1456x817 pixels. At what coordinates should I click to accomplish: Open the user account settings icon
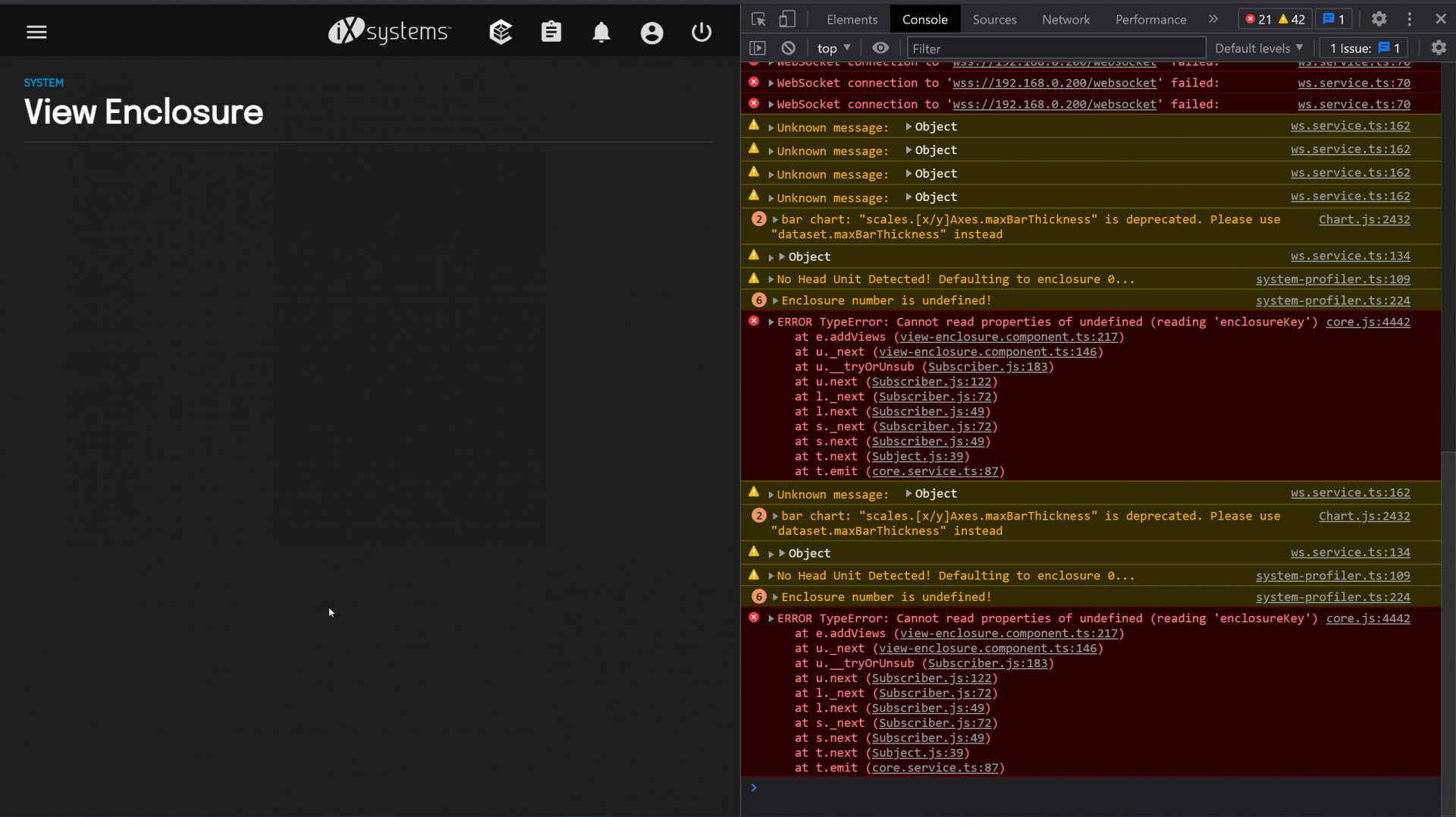click(x=651, y=32)
